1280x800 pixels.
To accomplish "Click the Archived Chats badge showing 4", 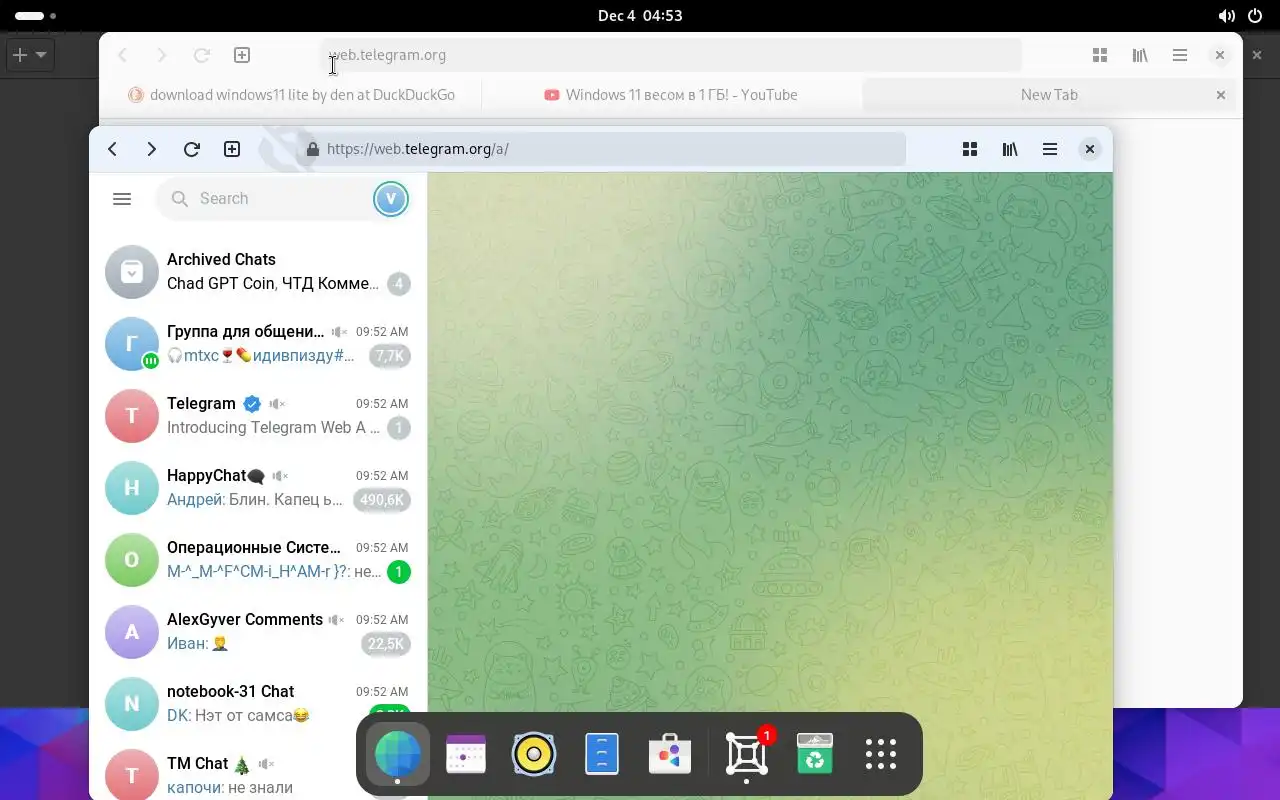I will (398, 284).
